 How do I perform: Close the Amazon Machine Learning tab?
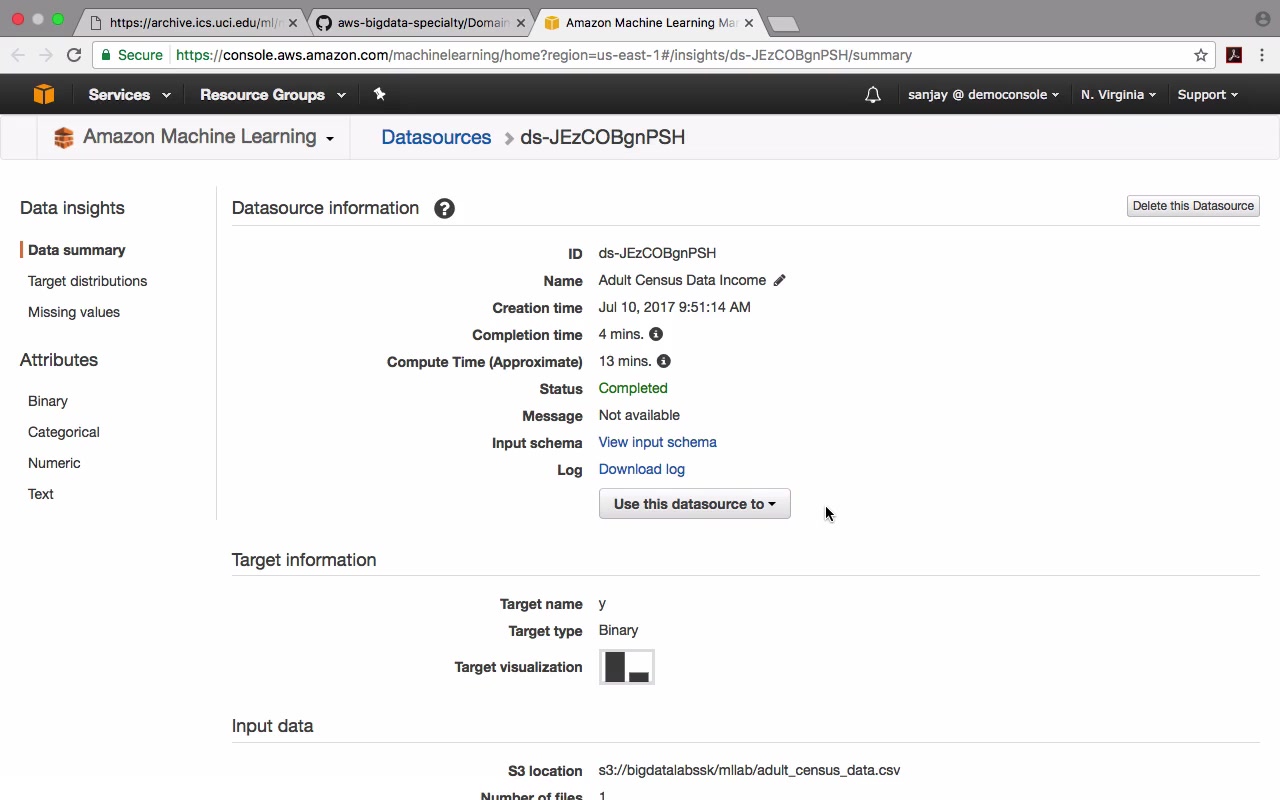(749, 22)
